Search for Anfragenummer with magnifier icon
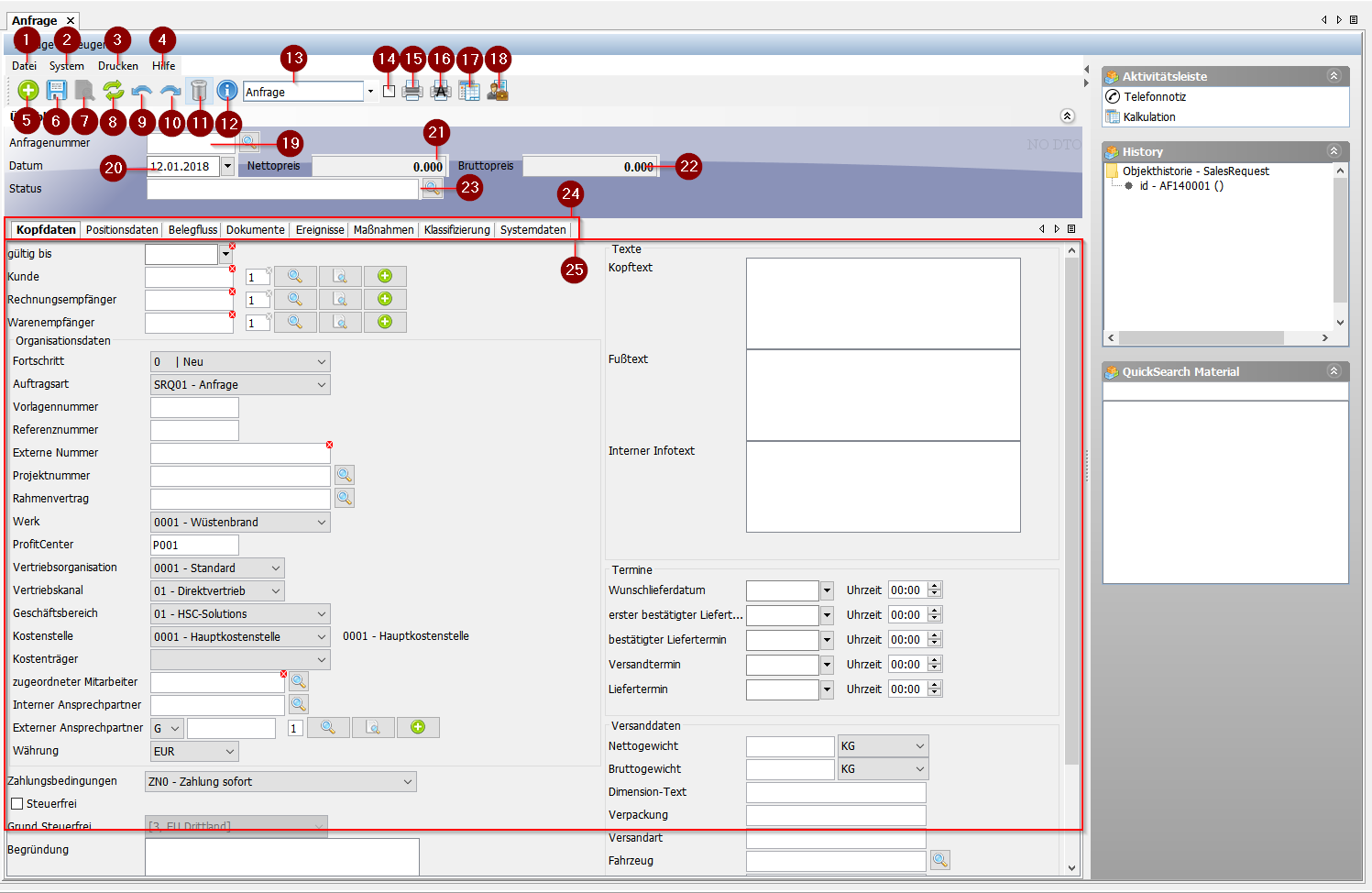This screenshot has height=893, width=1372. (248, 142)
